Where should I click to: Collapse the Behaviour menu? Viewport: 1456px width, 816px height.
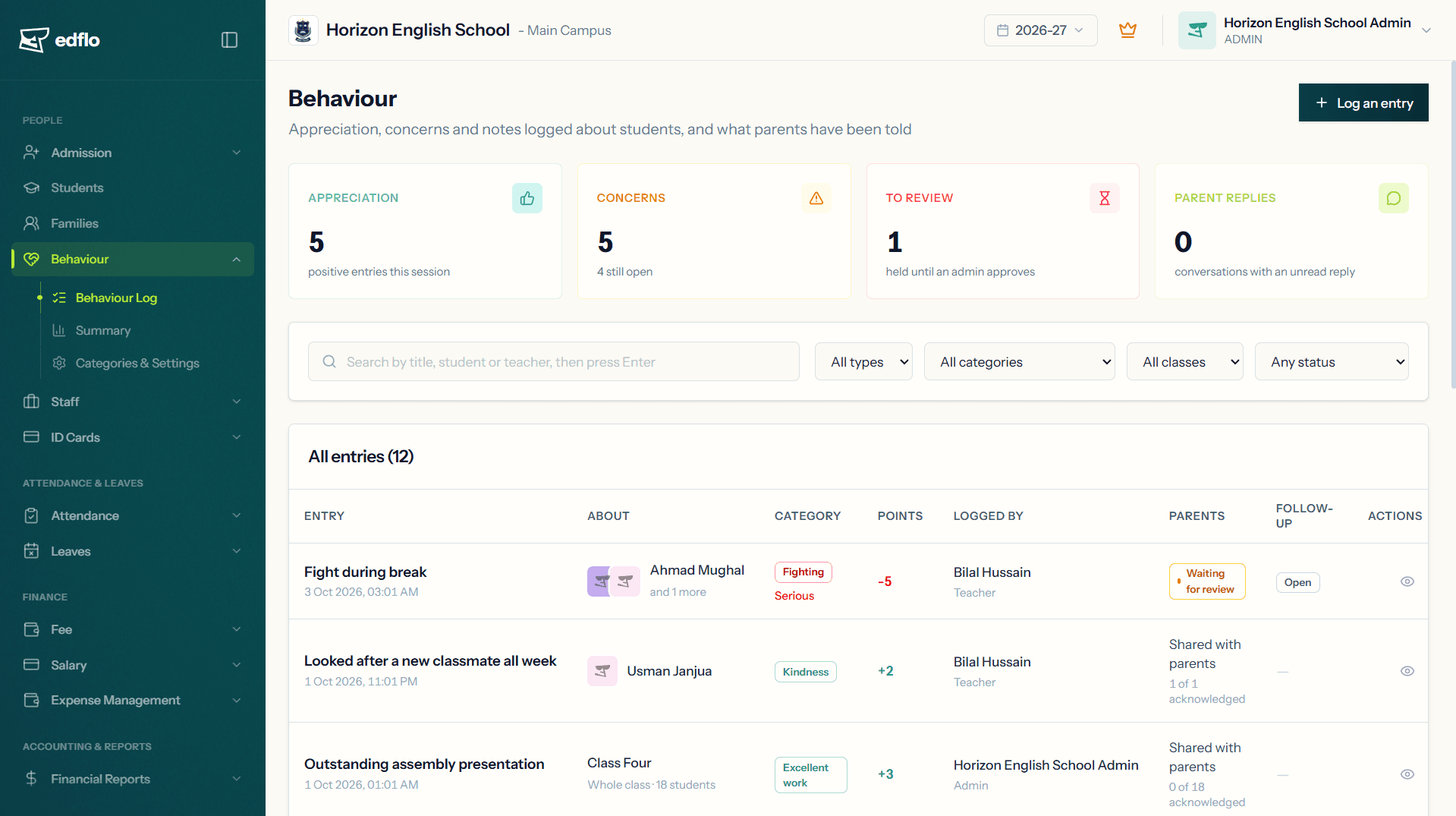point(133,259)
